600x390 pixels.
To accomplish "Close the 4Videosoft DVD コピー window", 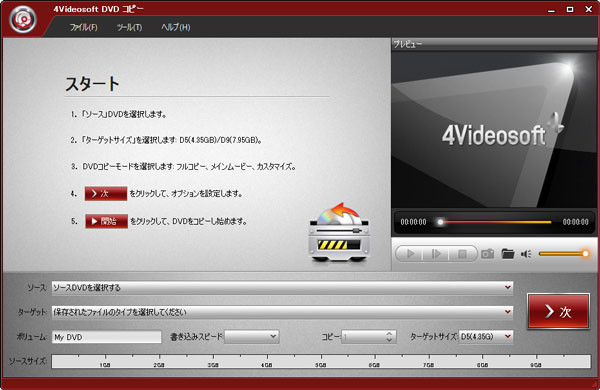I will 589,9.
